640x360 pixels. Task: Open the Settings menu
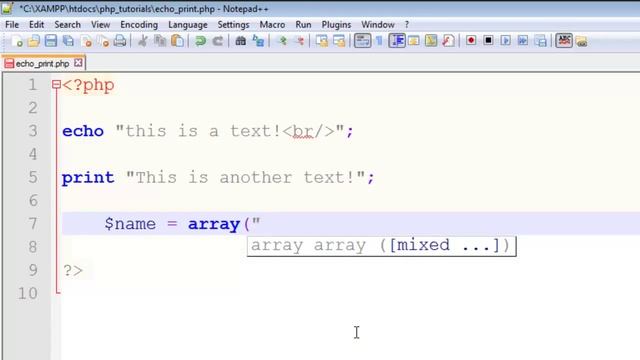coord(233,24)
